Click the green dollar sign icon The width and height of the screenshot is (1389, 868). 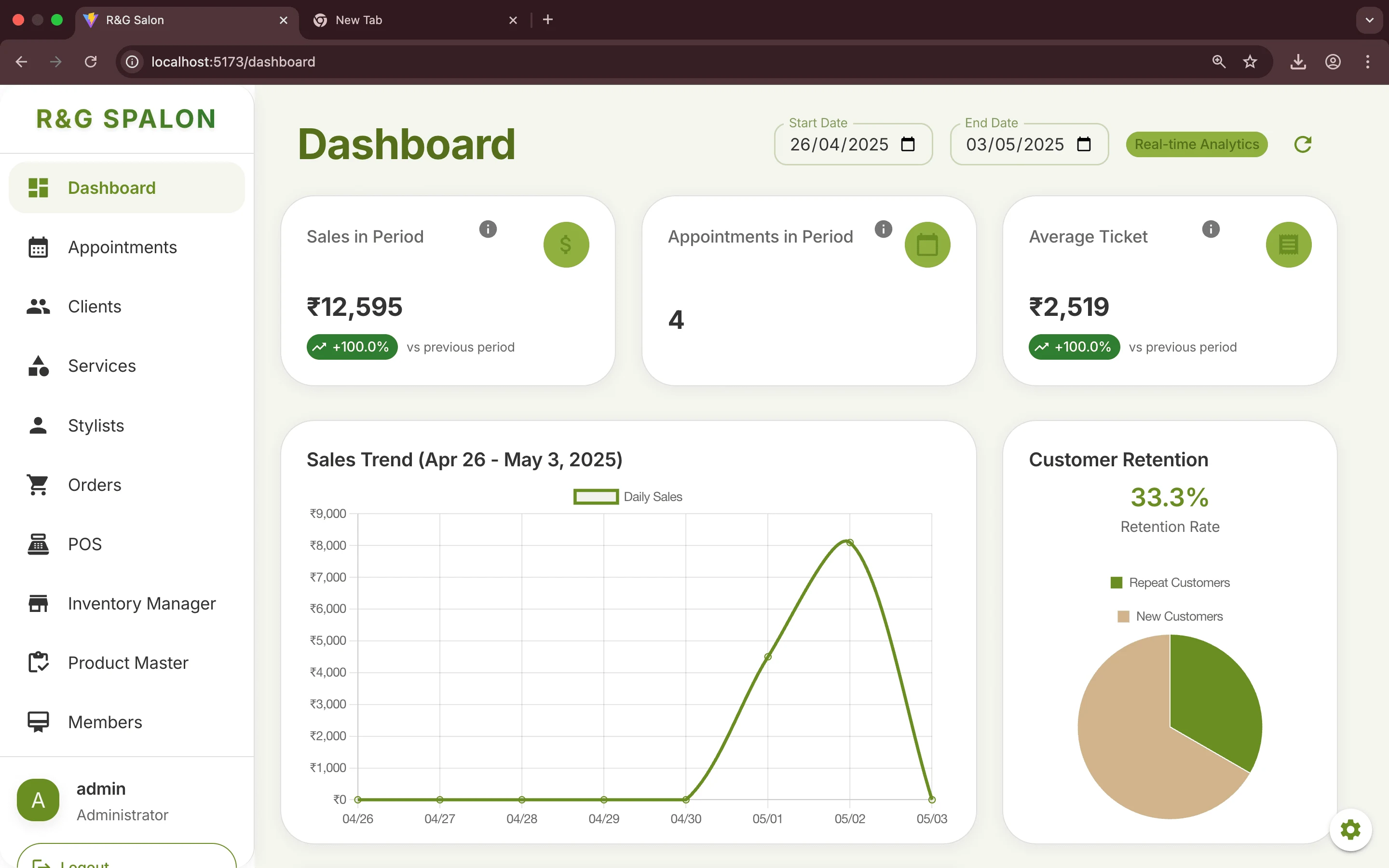pos(566,244)
